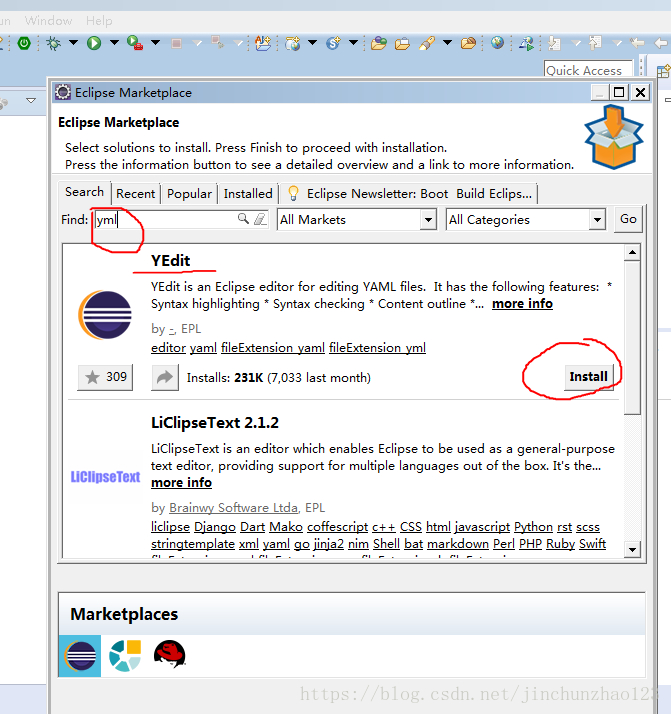Click the Go button
Viewport: 671px width, 714px height.
(628, 219)
